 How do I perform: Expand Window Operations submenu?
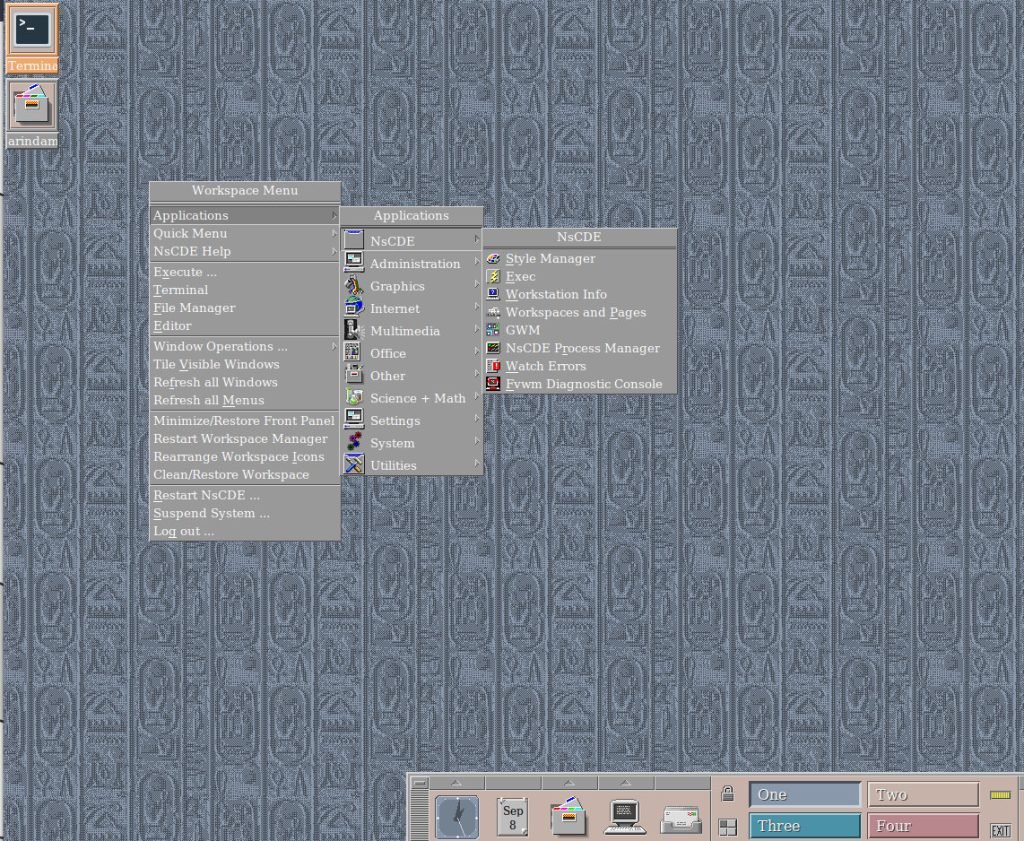click(x=245, y=347)
